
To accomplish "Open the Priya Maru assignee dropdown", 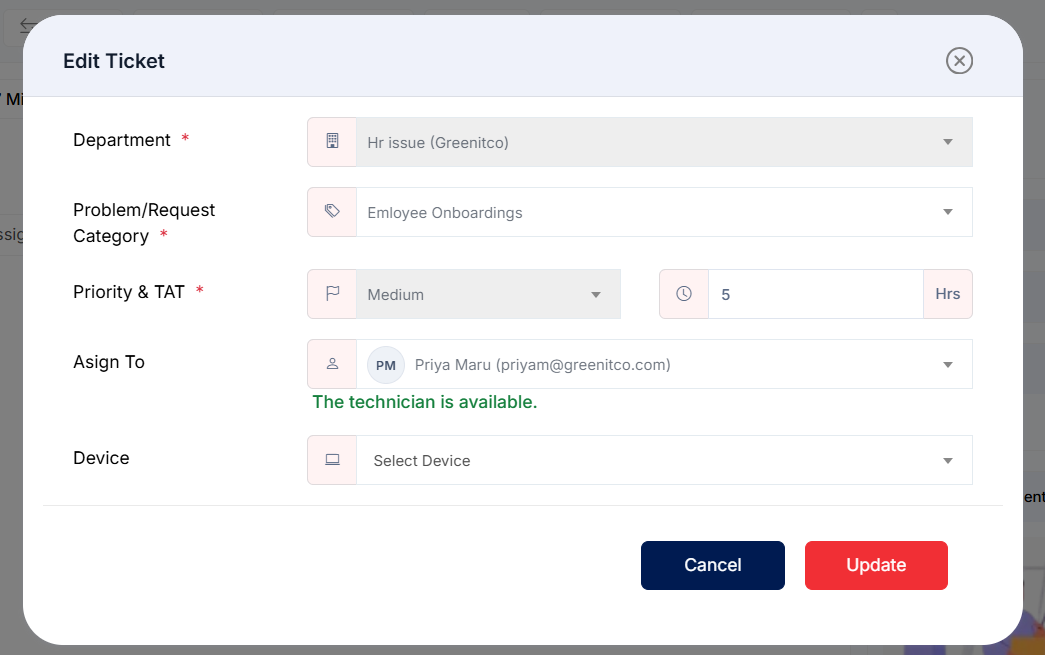I will pyautogui.click(x=664, y=364).
